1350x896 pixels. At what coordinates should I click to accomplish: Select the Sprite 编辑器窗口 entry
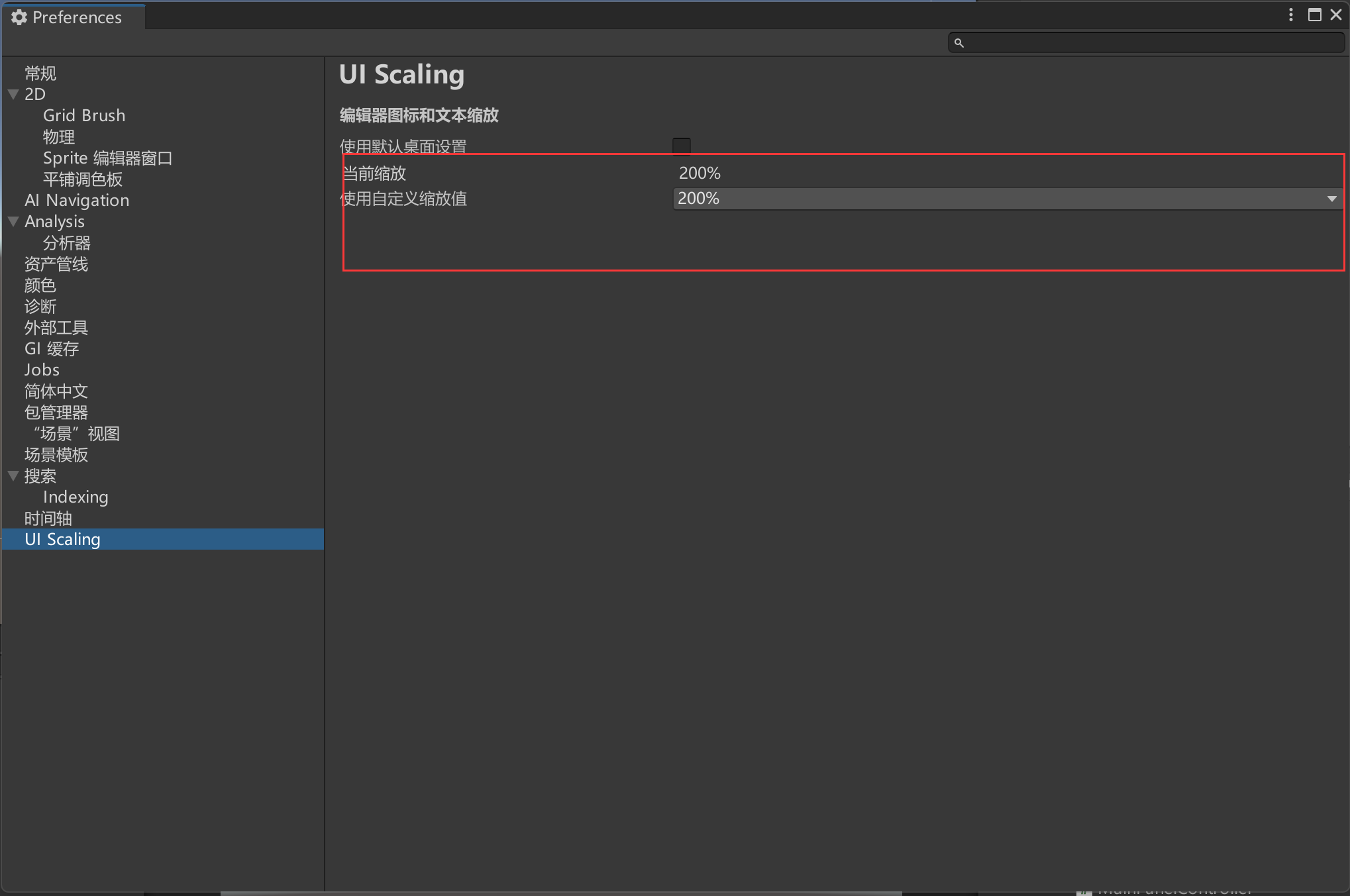coord(107,158)
